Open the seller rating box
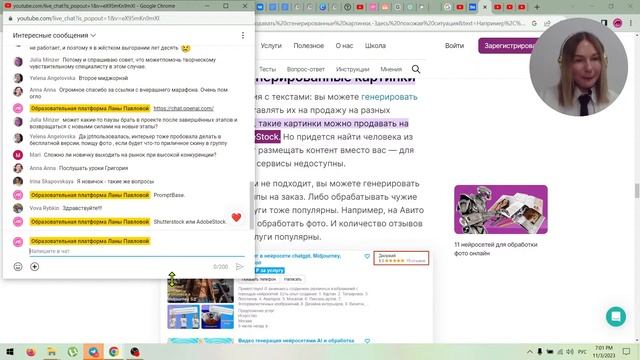Viewport: 640px width, 360px height. tap(401, 258)
